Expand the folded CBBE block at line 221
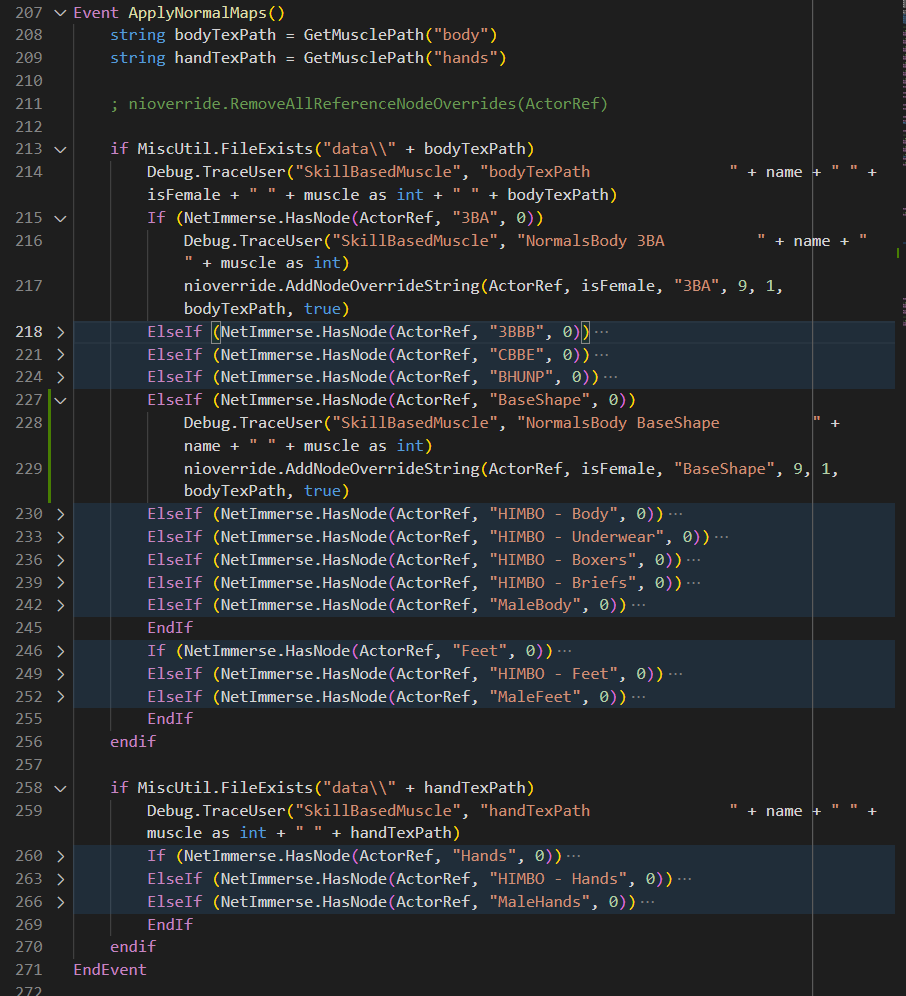This screenshot has height=996, width=906. point(60,354)
